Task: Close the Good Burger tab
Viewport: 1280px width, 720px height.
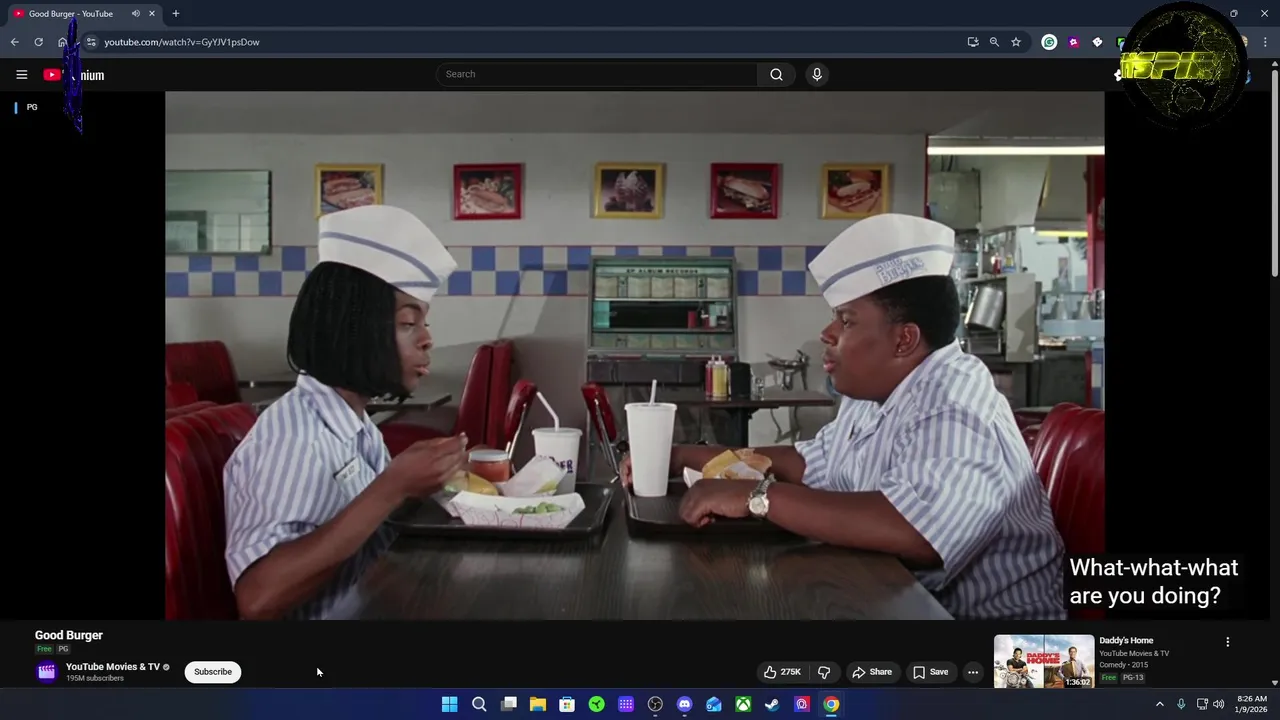Action: [x=152, y=14]
